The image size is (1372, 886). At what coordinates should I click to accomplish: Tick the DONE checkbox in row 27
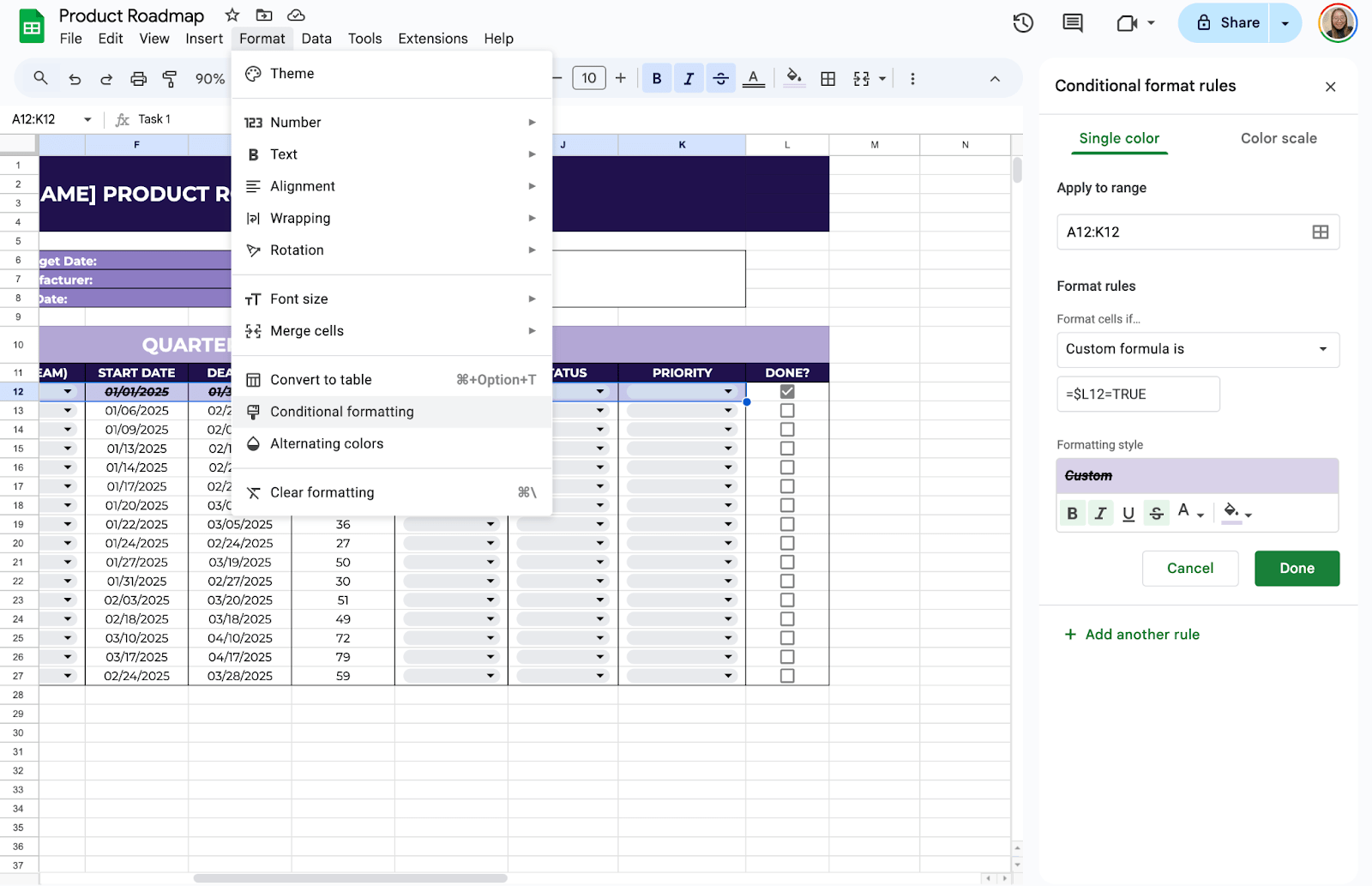[787, 676]
